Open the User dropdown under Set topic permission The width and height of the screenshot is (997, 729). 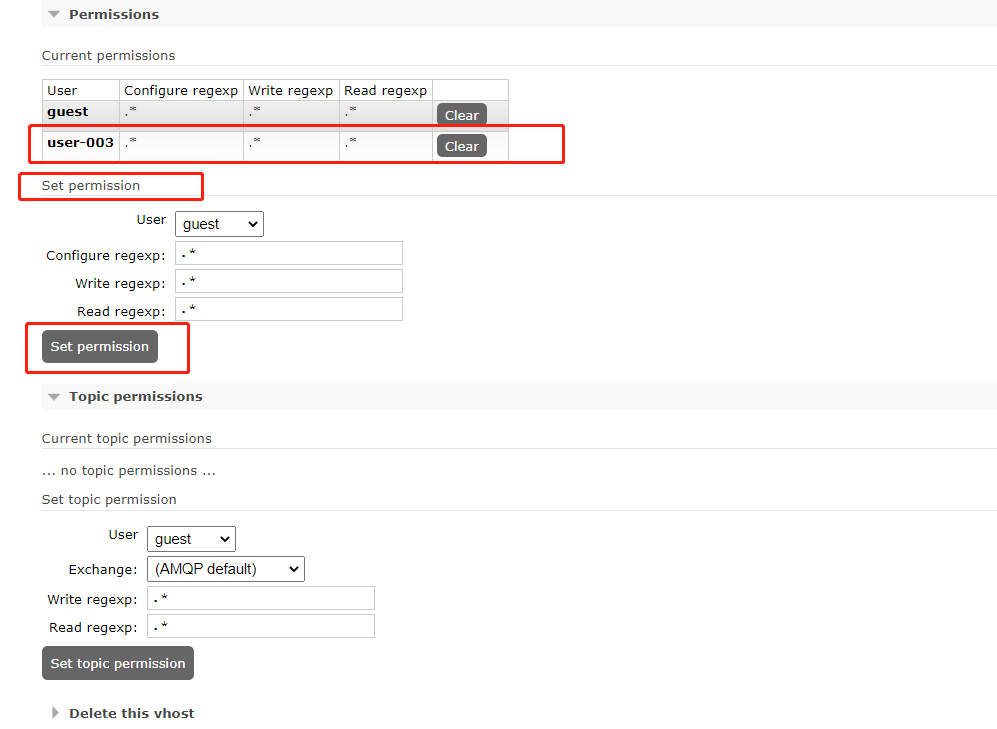191,539
